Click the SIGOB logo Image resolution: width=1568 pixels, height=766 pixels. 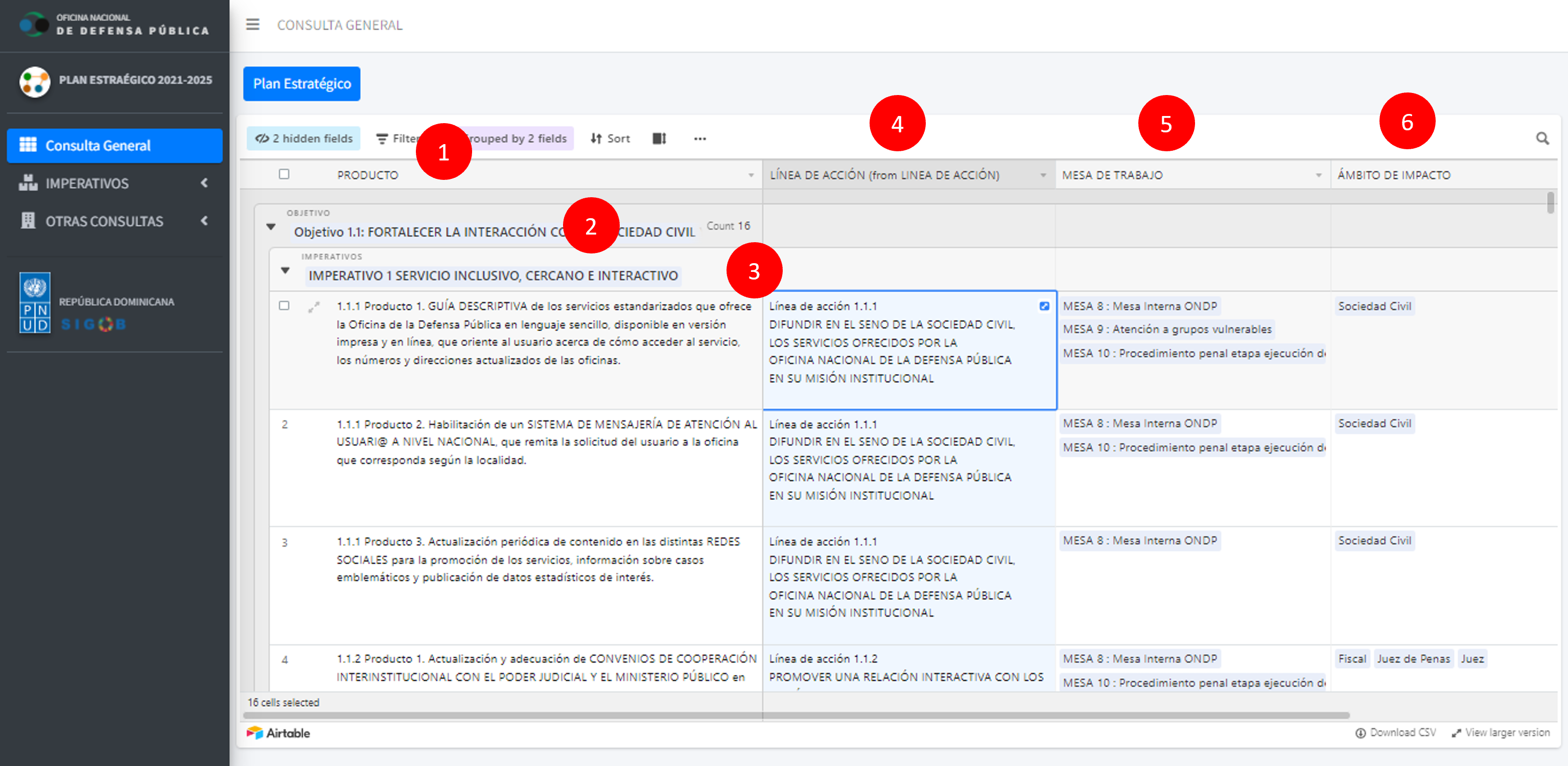tap(93, 324)
